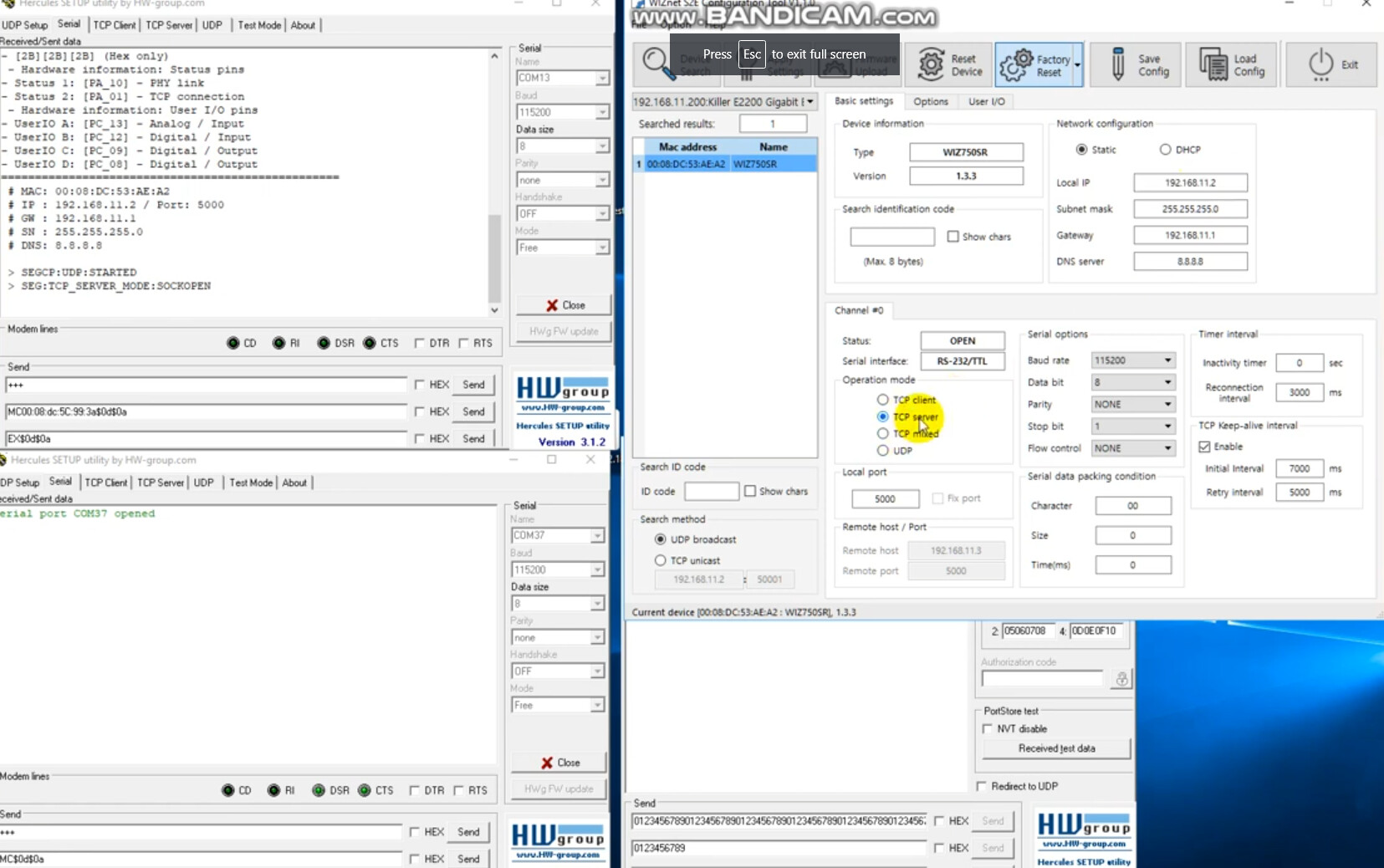
Task: Select the UDP operation mode
Action: pos(882,451)
